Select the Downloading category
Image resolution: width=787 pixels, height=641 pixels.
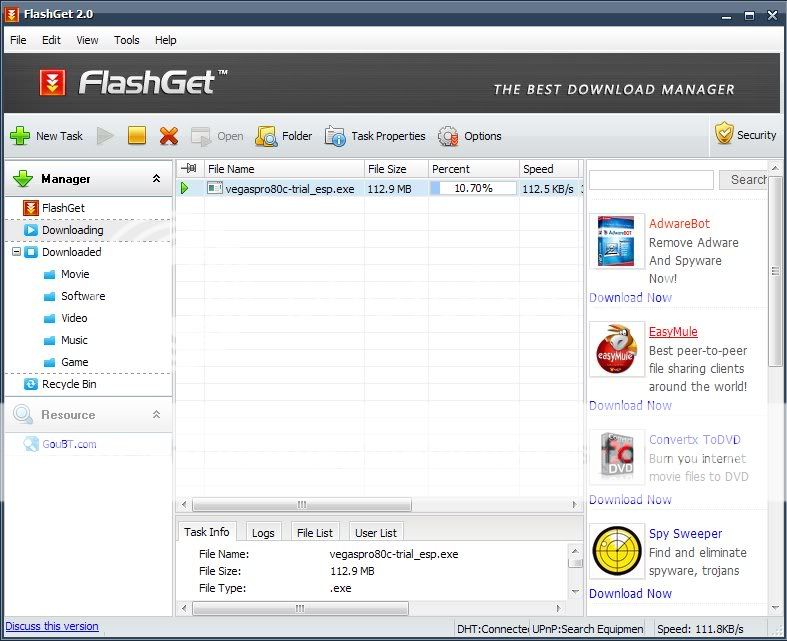[63, 230]
